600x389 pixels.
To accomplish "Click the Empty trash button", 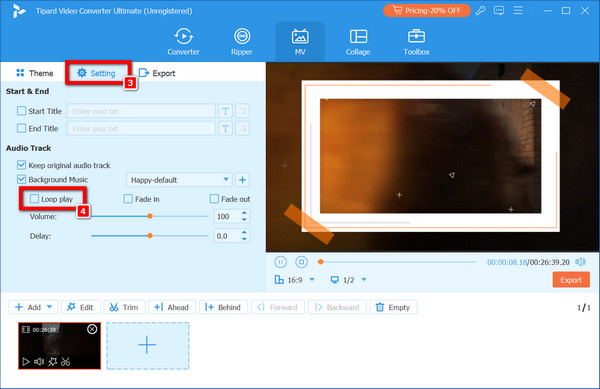I will tap(393, 307).
